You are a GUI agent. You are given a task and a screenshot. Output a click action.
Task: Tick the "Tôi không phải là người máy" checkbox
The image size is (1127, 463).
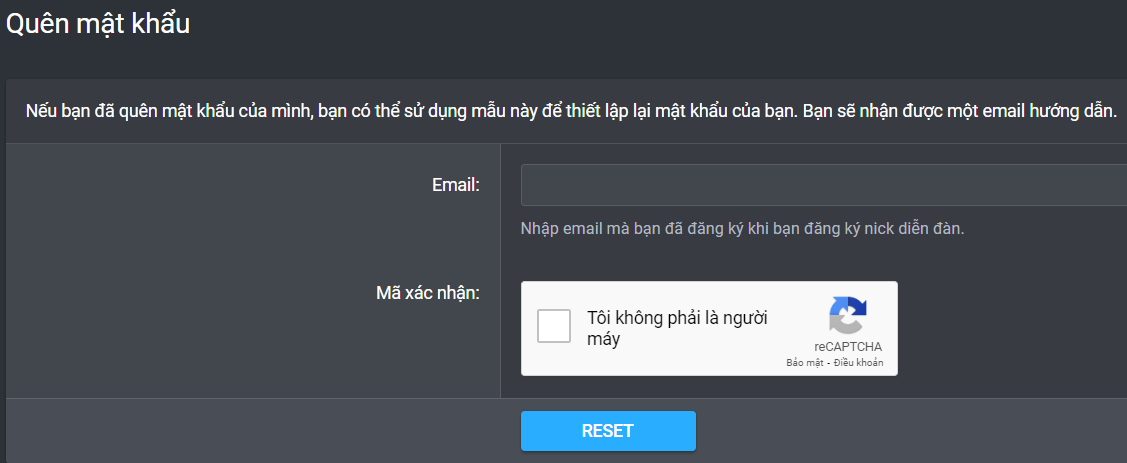pos(554,326)
